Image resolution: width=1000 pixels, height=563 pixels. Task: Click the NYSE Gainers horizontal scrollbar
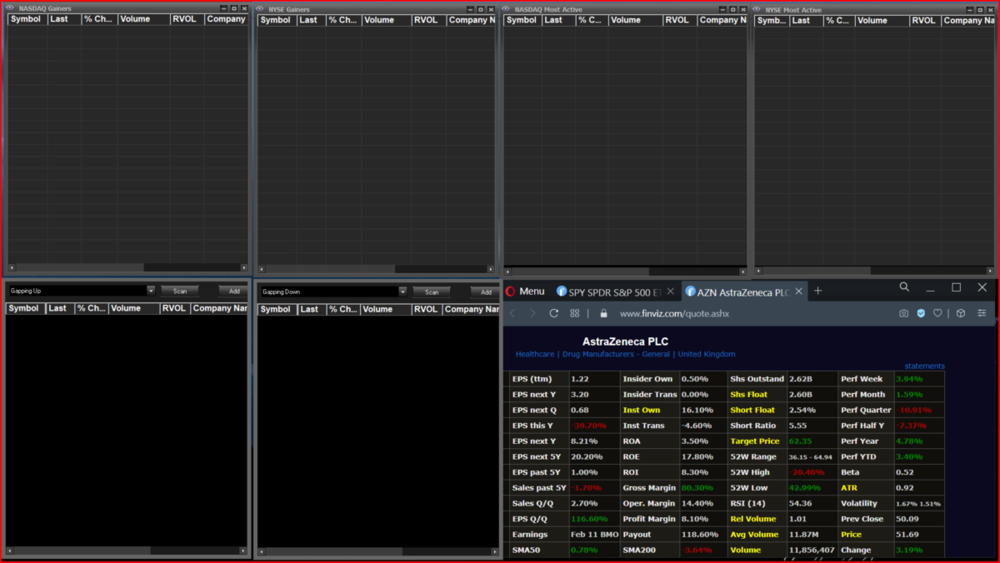pos(376,269)
